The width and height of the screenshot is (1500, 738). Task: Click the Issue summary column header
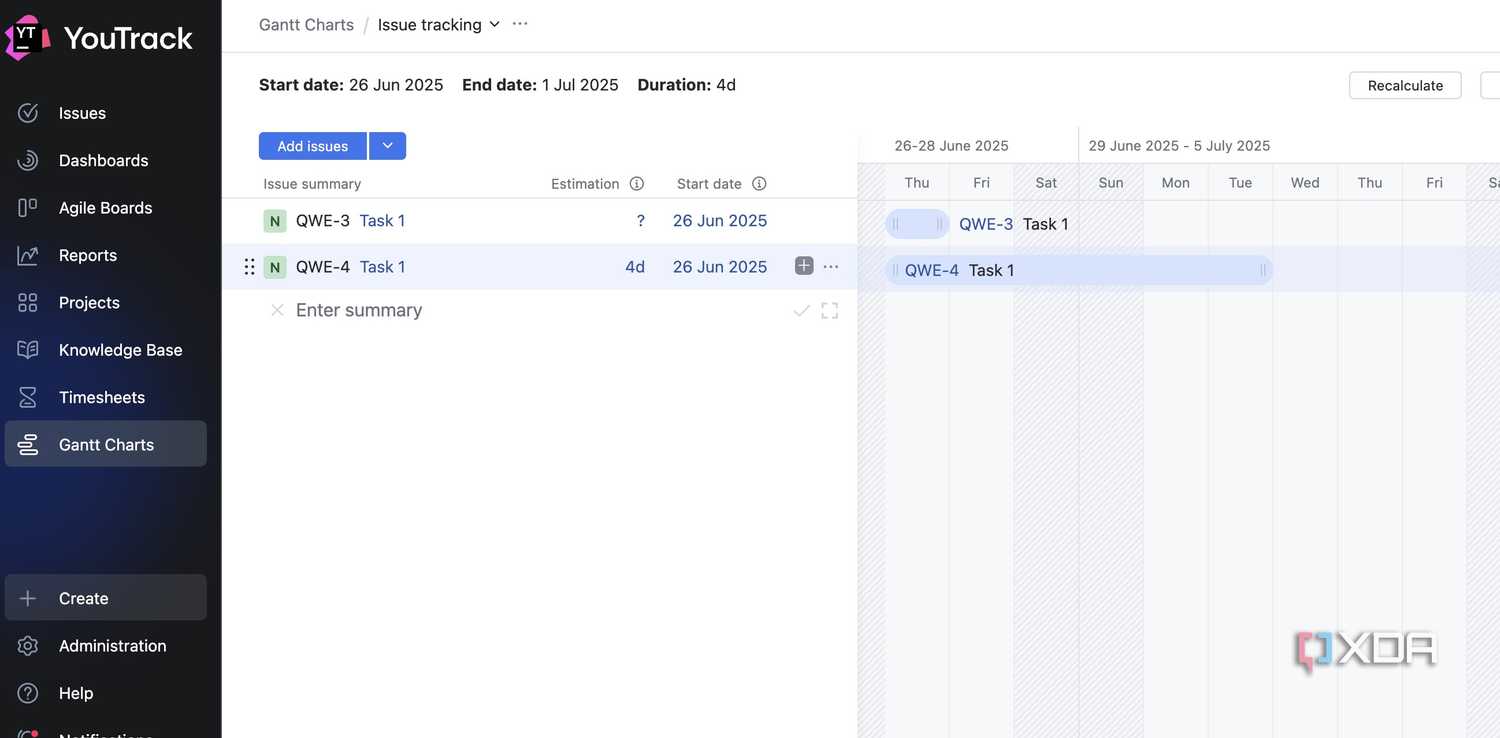pos(312,184)
